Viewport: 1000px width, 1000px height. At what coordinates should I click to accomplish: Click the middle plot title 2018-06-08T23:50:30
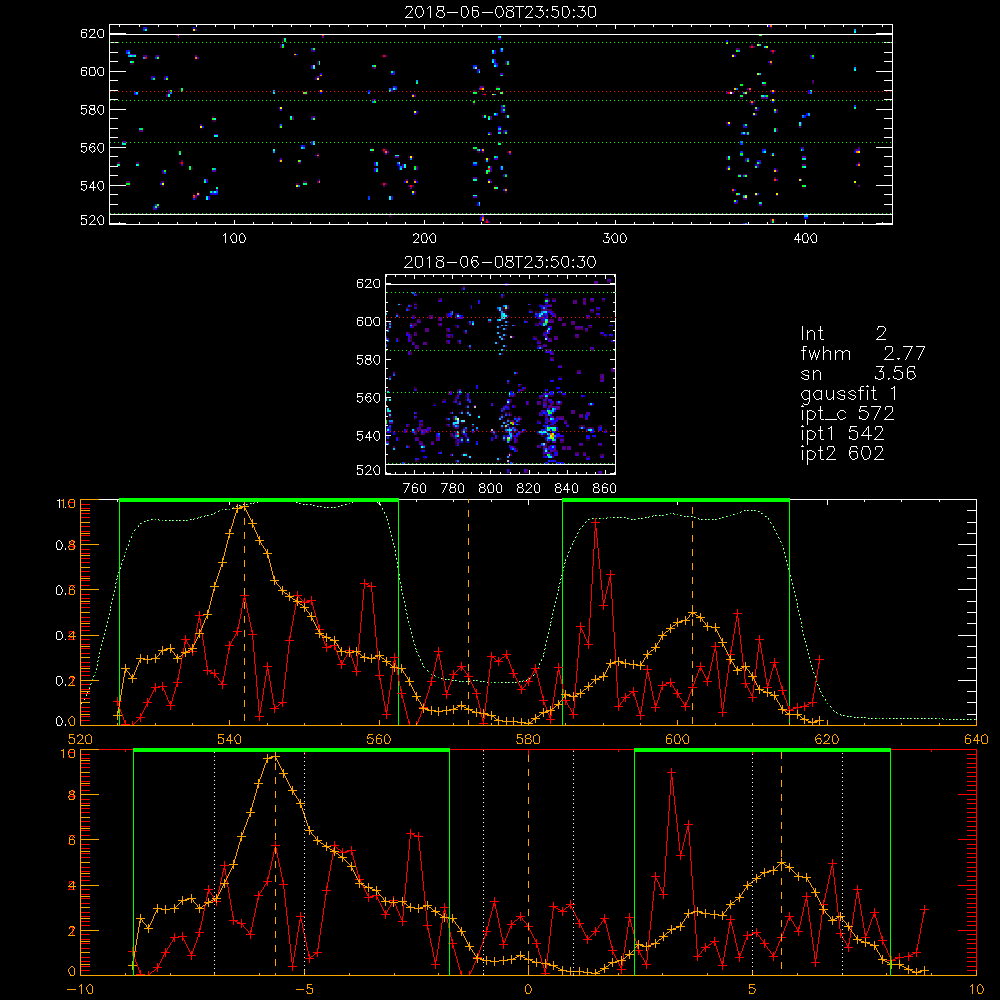pyautogui.click(x=501, y=262)
